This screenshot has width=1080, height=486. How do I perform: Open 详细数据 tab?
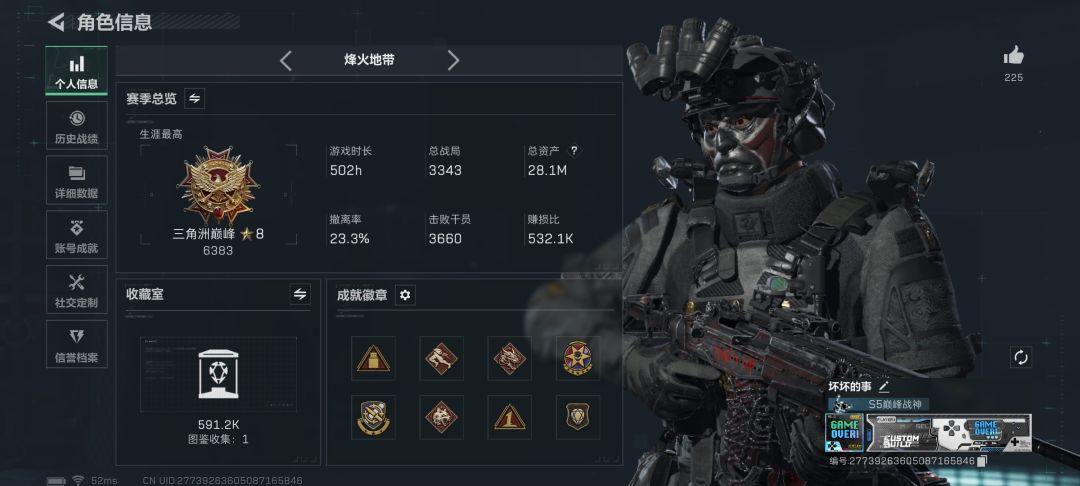[76, 180]
